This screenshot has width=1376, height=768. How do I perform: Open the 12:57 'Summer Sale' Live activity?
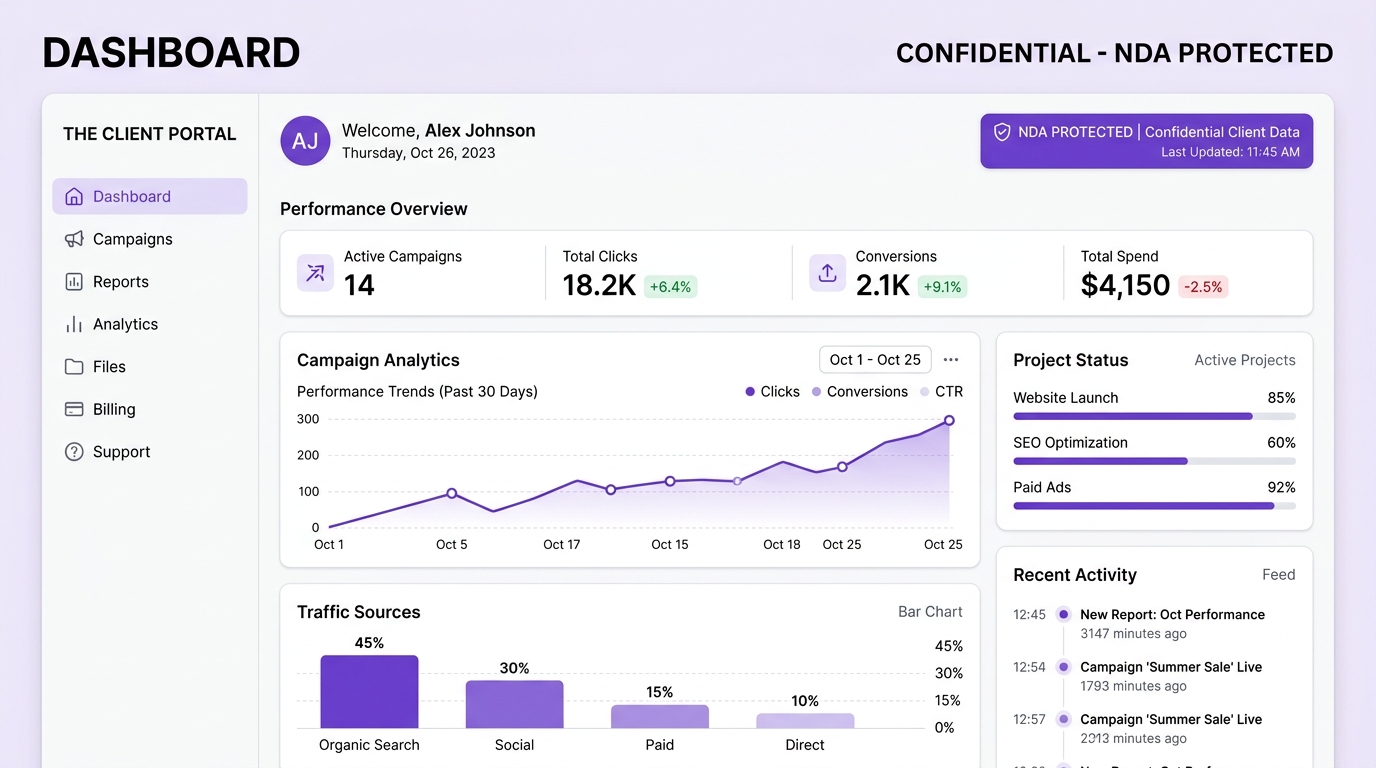(x=1171, y=719)
